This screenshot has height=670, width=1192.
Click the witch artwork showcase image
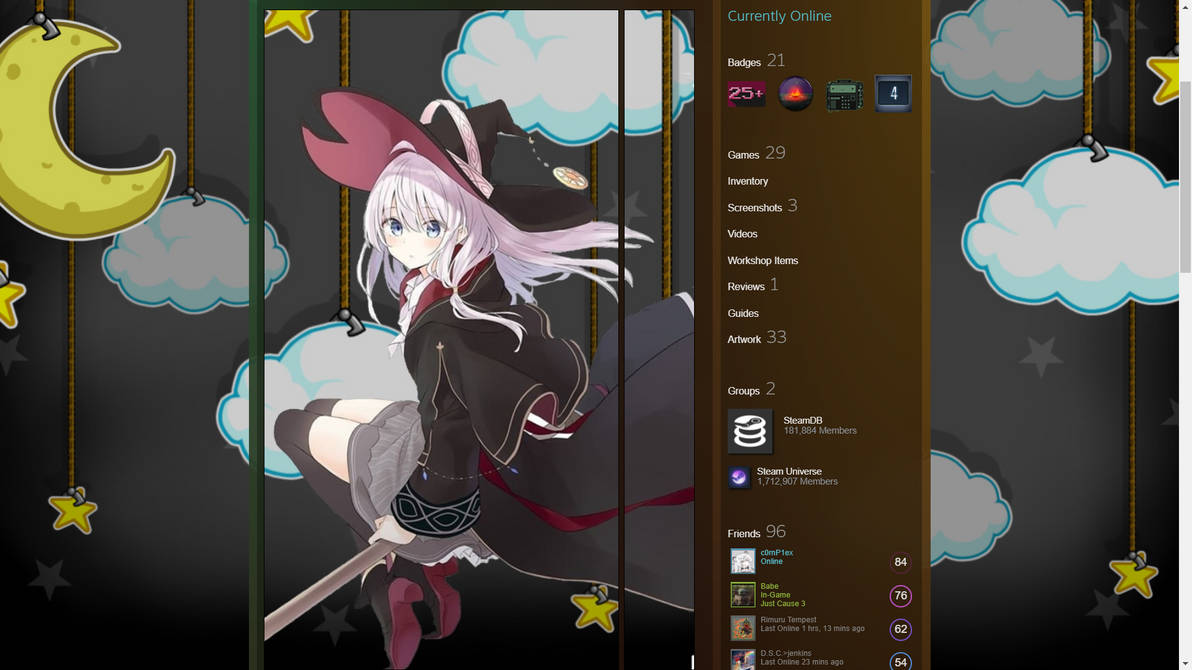[440, 335]
